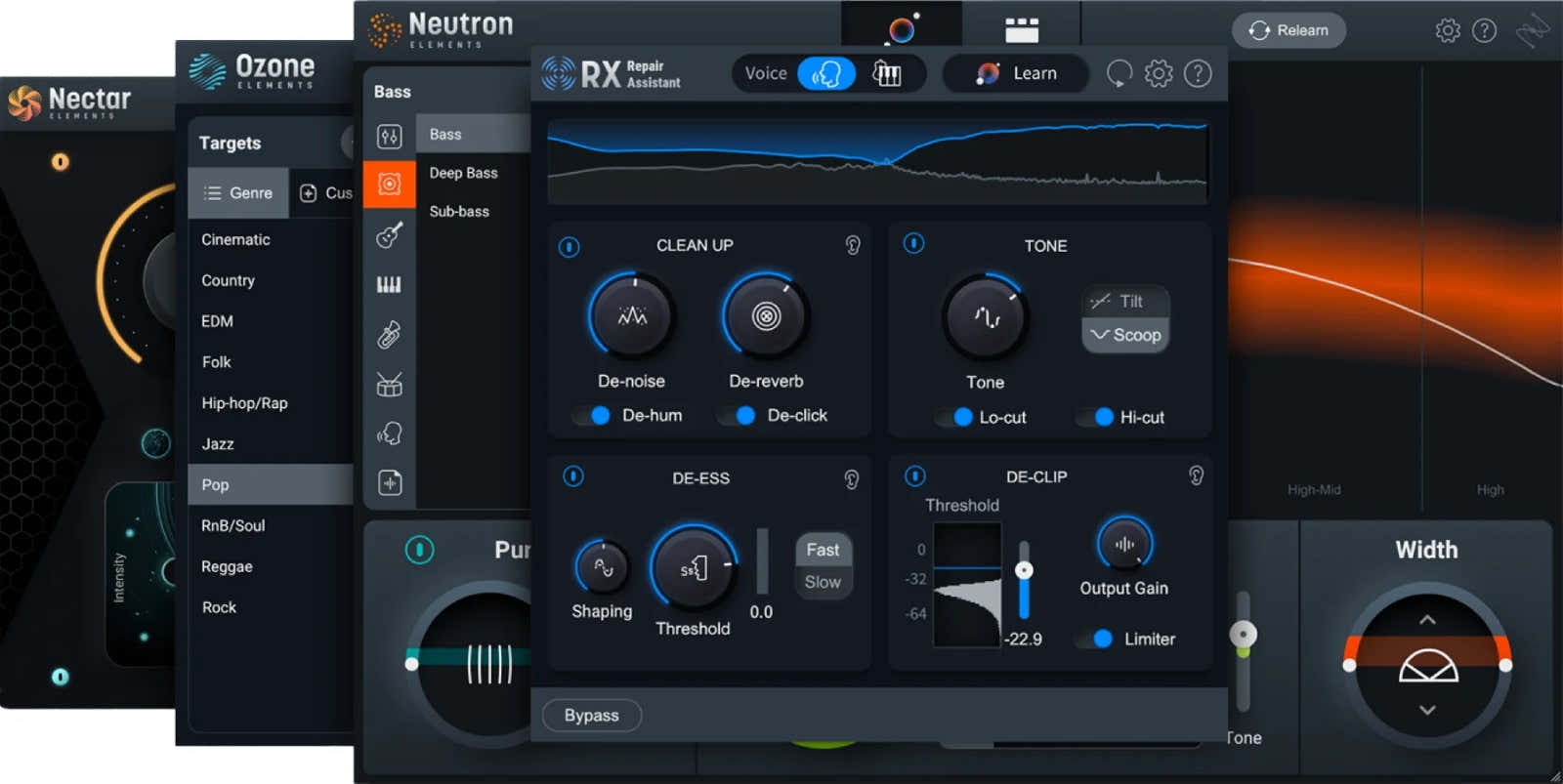Viewport: 1563px width, 784px height.
Task: Click the Bypass button
Action: [591, 715]
